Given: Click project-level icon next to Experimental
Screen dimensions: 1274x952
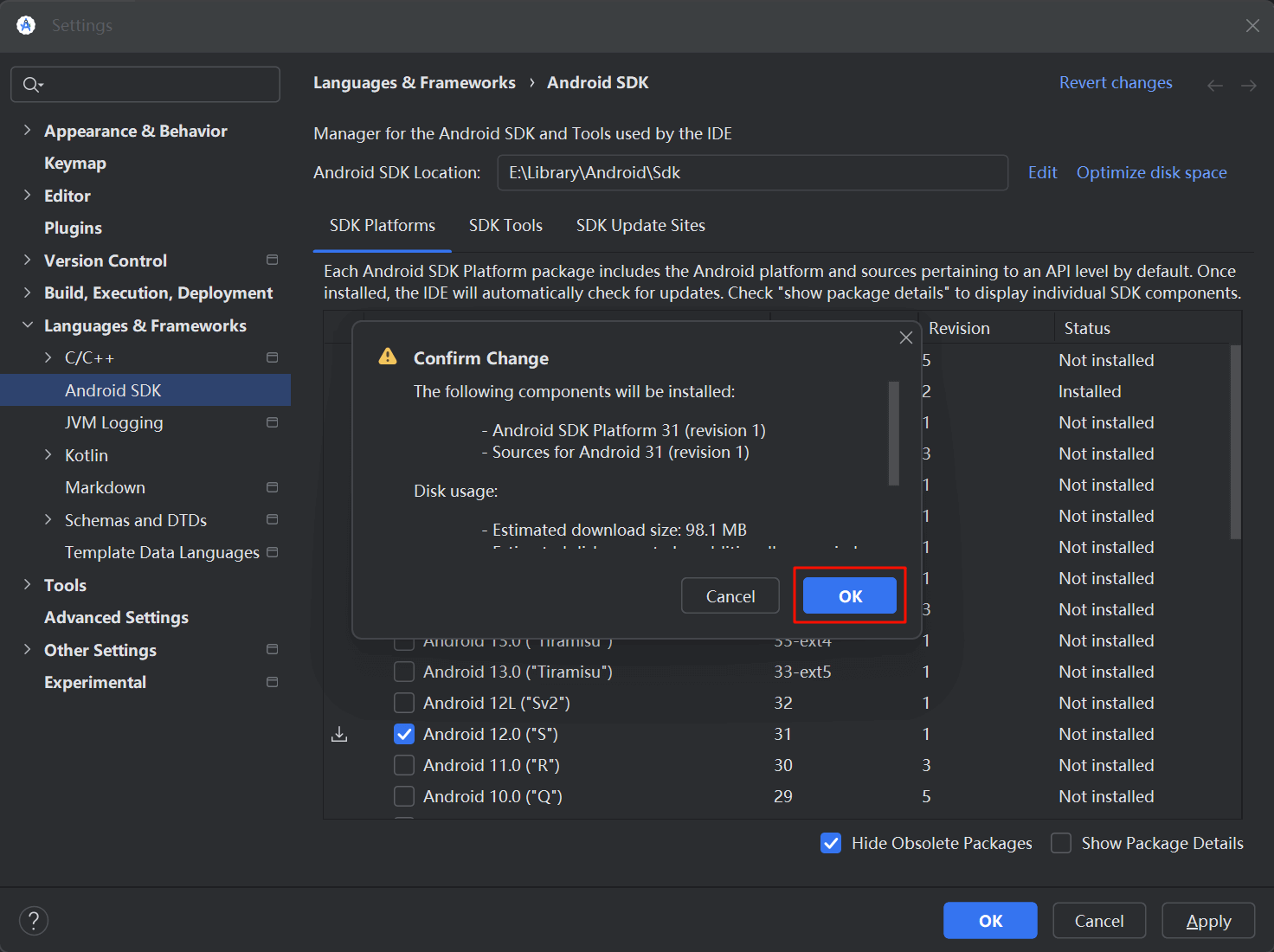Looking at the screenshot, I should tap(273, 682).
